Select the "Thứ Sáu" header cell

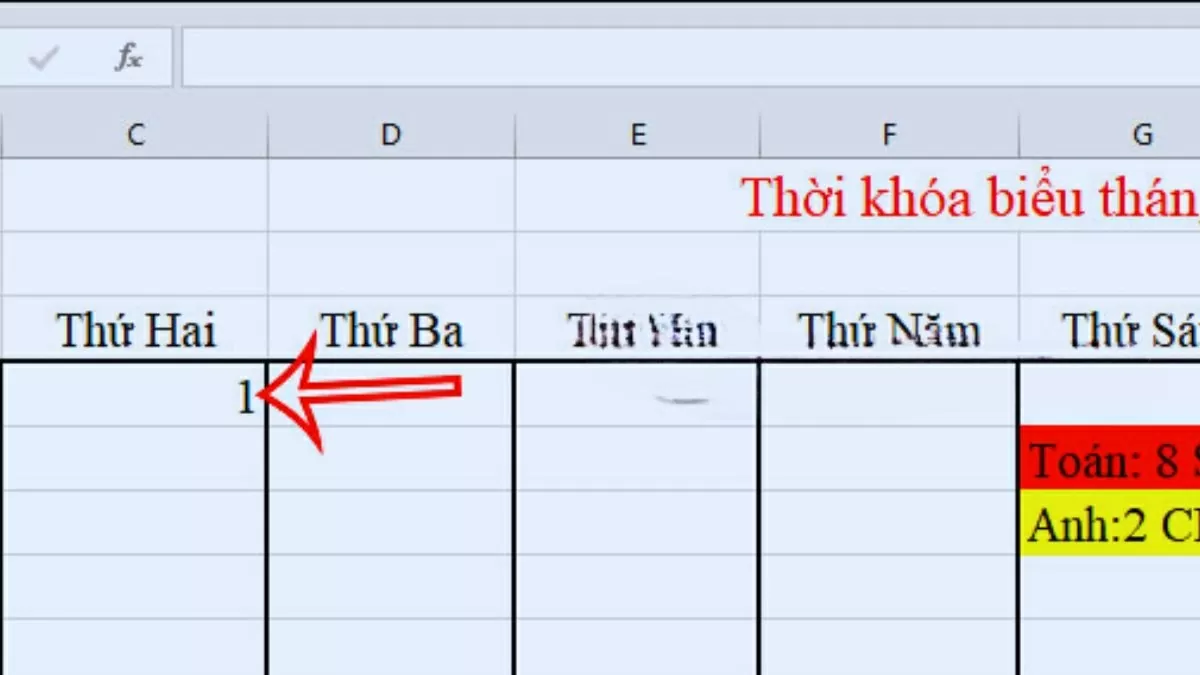pyautogui.click(x=1120, y=330)
